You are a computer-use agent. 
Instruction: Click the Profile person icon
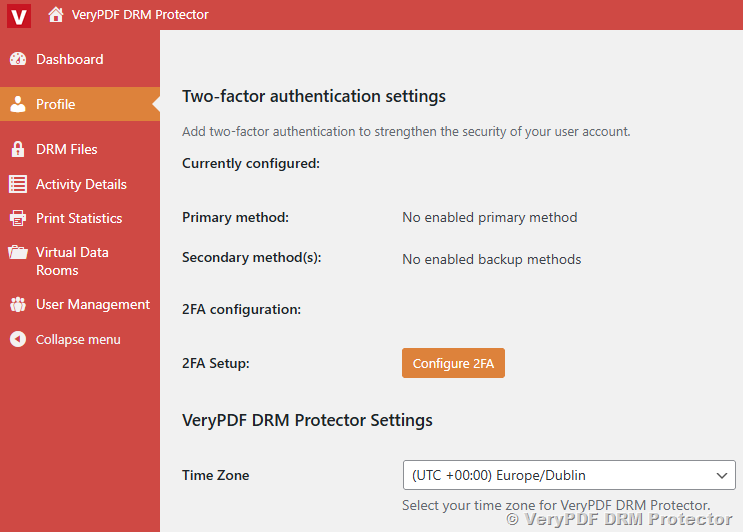18,104
